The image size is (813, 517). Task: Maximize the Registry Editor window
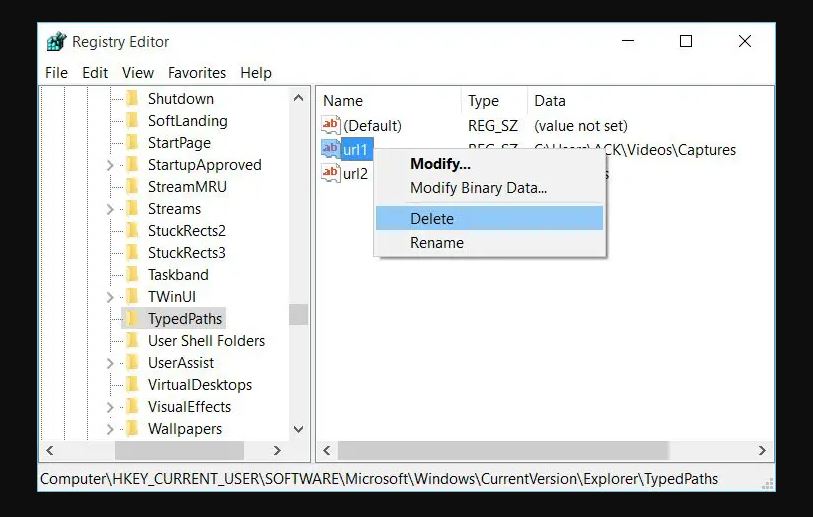point(686,41)
